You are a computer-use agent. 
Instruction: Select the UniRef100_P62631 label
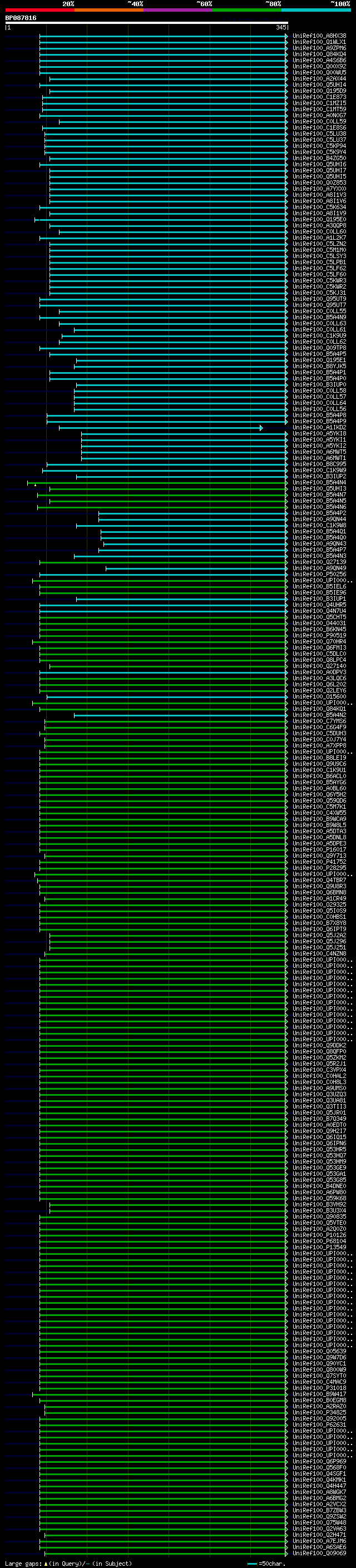(x=319, y=1424)
